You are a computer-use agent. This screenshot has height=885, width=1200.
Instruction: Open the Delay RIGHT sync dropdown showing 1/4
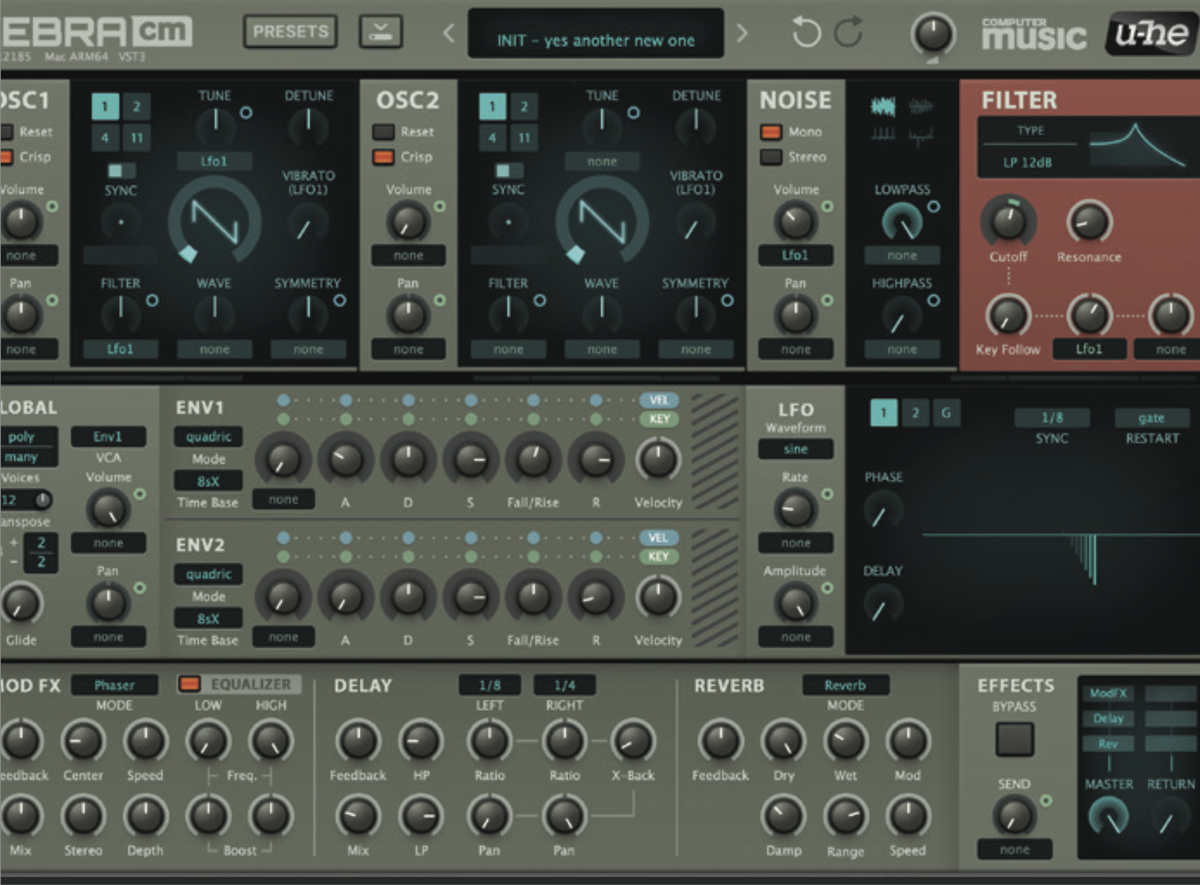click(x=565, y=685)
